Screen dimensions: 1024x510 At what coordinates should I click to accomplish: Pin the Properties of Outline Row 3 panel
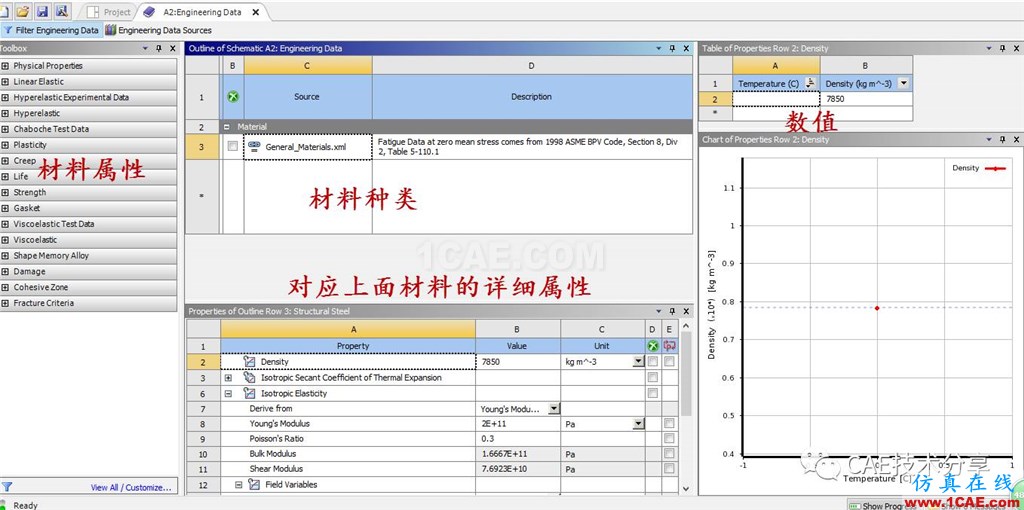(x=672, y=311)
